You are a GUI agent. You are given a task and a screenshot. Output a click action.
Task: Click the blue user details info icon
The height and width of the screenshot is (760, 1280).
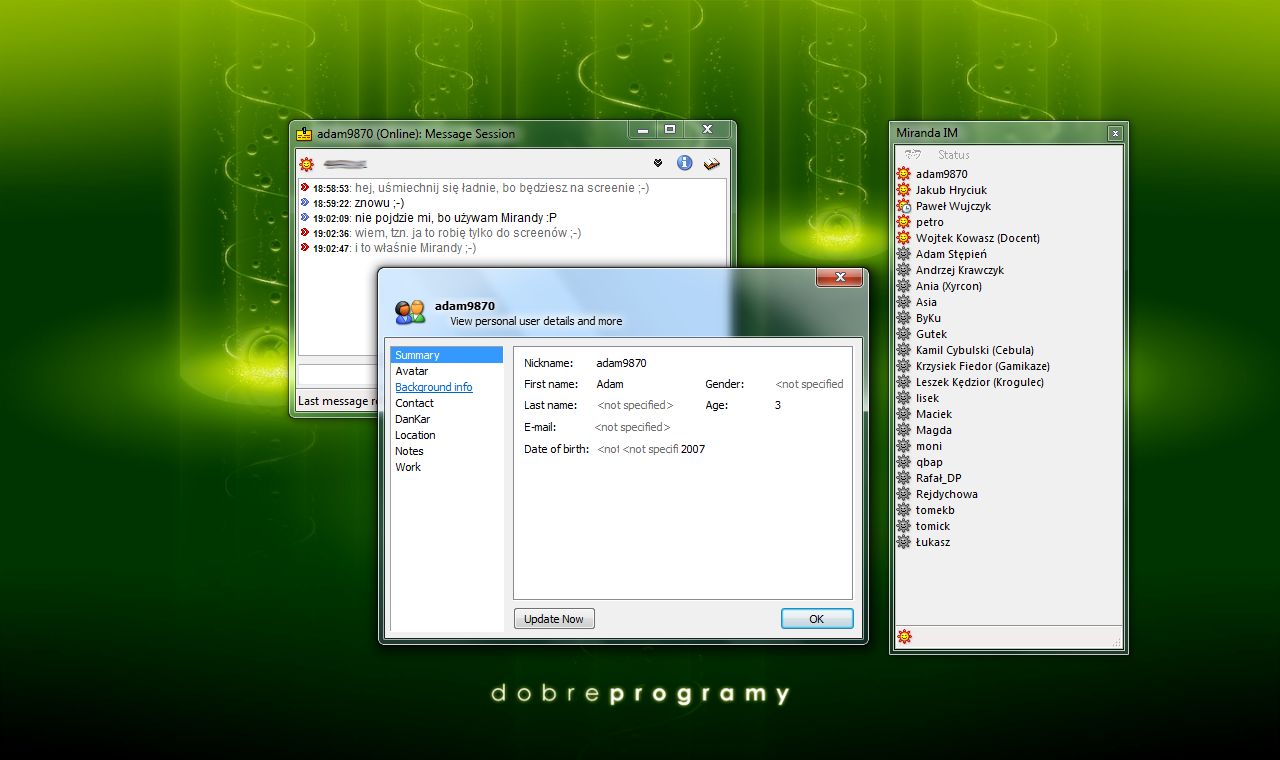point(685,163)
